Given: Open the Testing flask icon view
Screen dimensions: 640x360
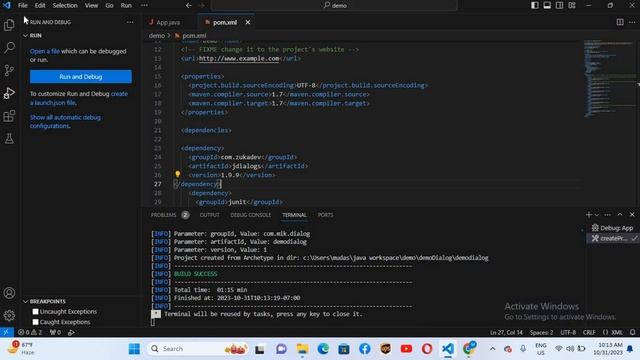Looking at the screenshot, I should [x=9, y=138].
